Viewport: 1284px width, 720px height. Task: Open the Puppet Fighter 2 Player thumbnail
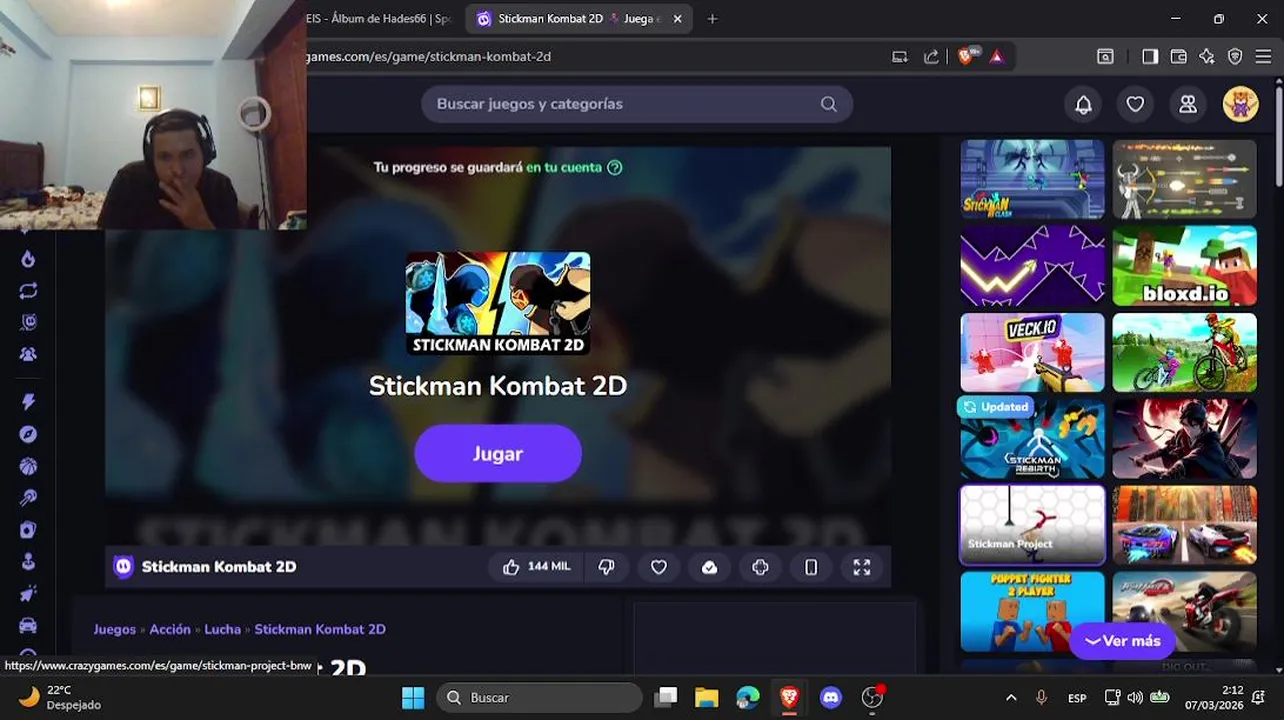click(x=1032, y=612)
